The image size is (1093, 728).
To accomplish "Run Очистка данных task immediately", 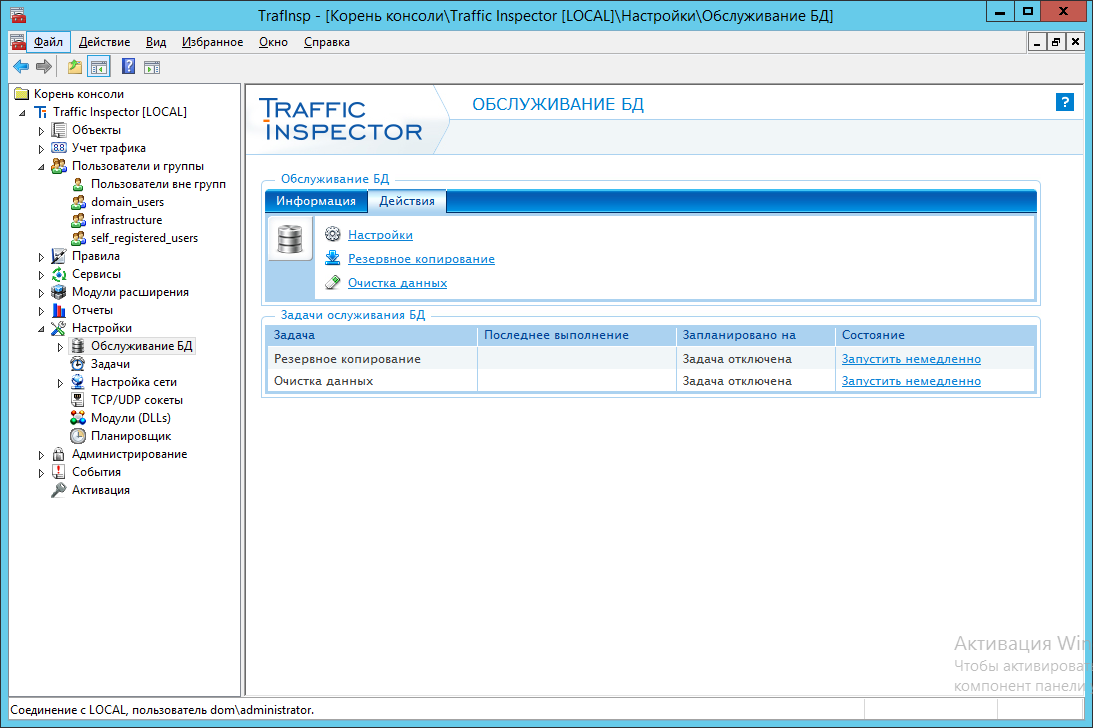I will pos(911,381).
